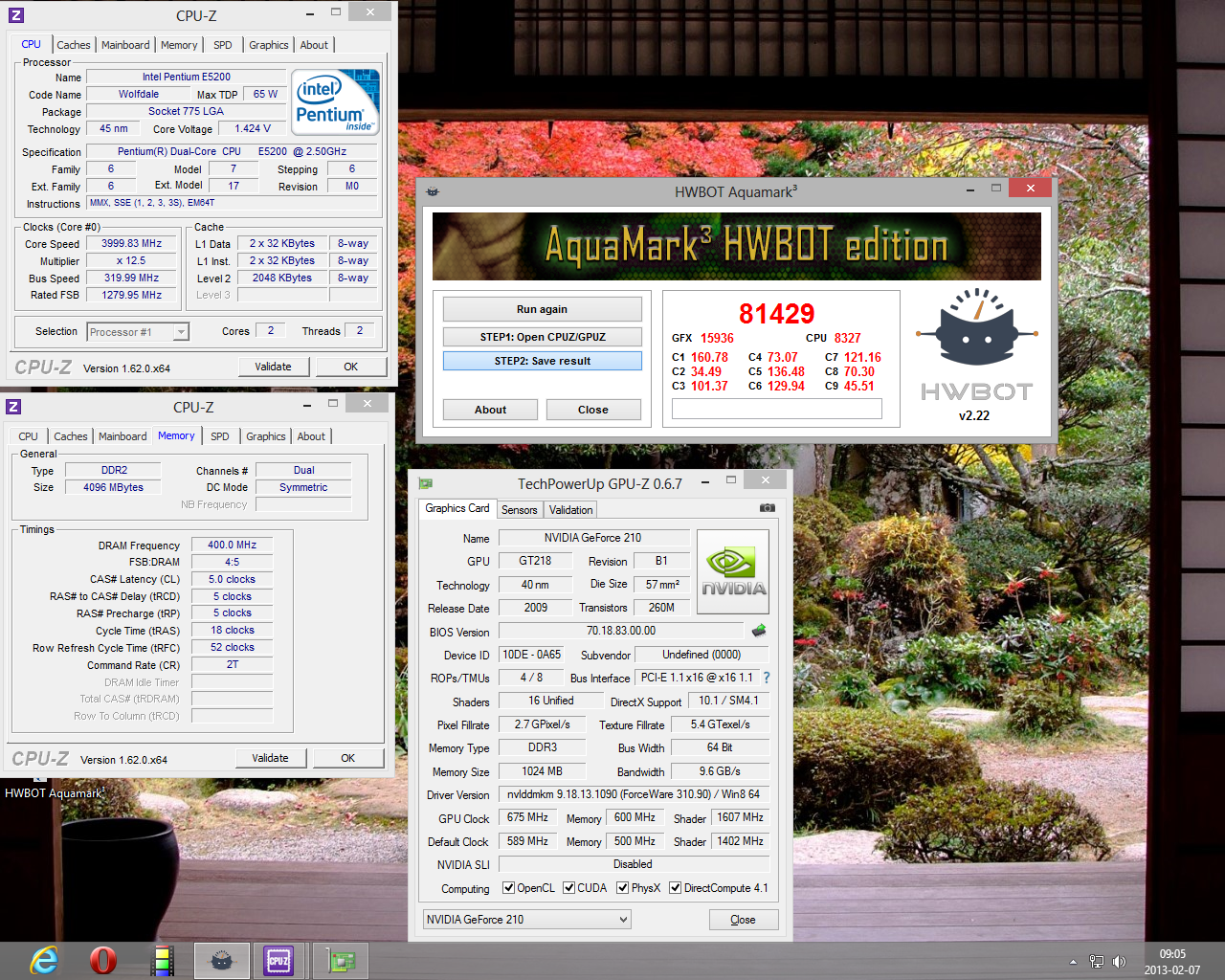Image resolution: width=1225 pixels, height=980 pixels.
Task: Open Internet Explorer from the taskbar
Action: [x=44, y=960]
